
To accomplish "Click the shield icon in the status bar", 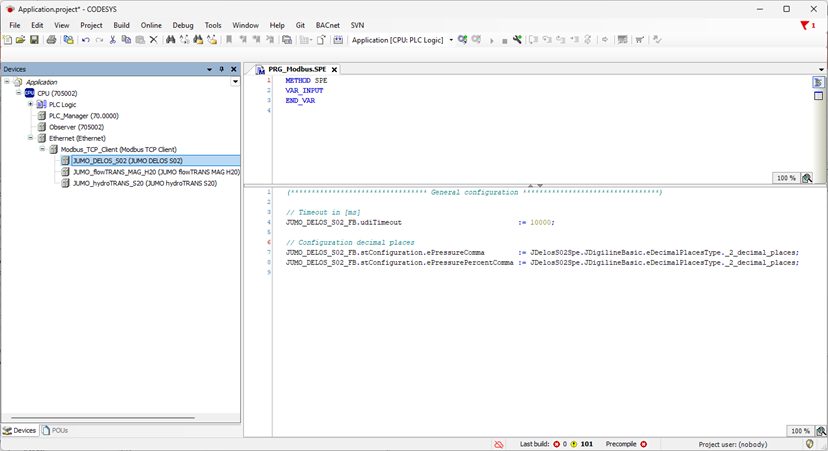I will coord(810,444).
